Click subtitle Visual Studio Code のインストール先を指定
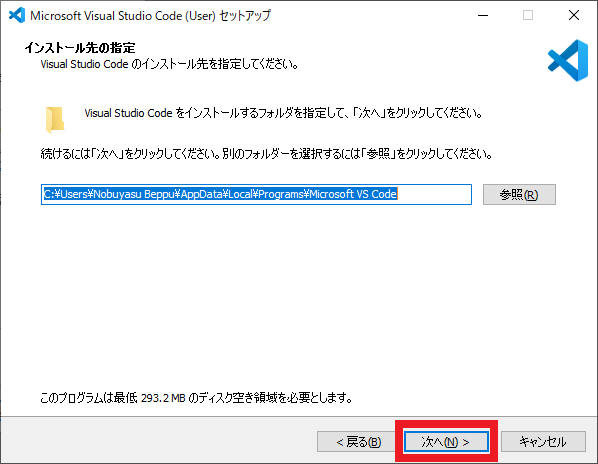Image resolution: width=598 pixels, height=464 pixels. pos(169,64)
